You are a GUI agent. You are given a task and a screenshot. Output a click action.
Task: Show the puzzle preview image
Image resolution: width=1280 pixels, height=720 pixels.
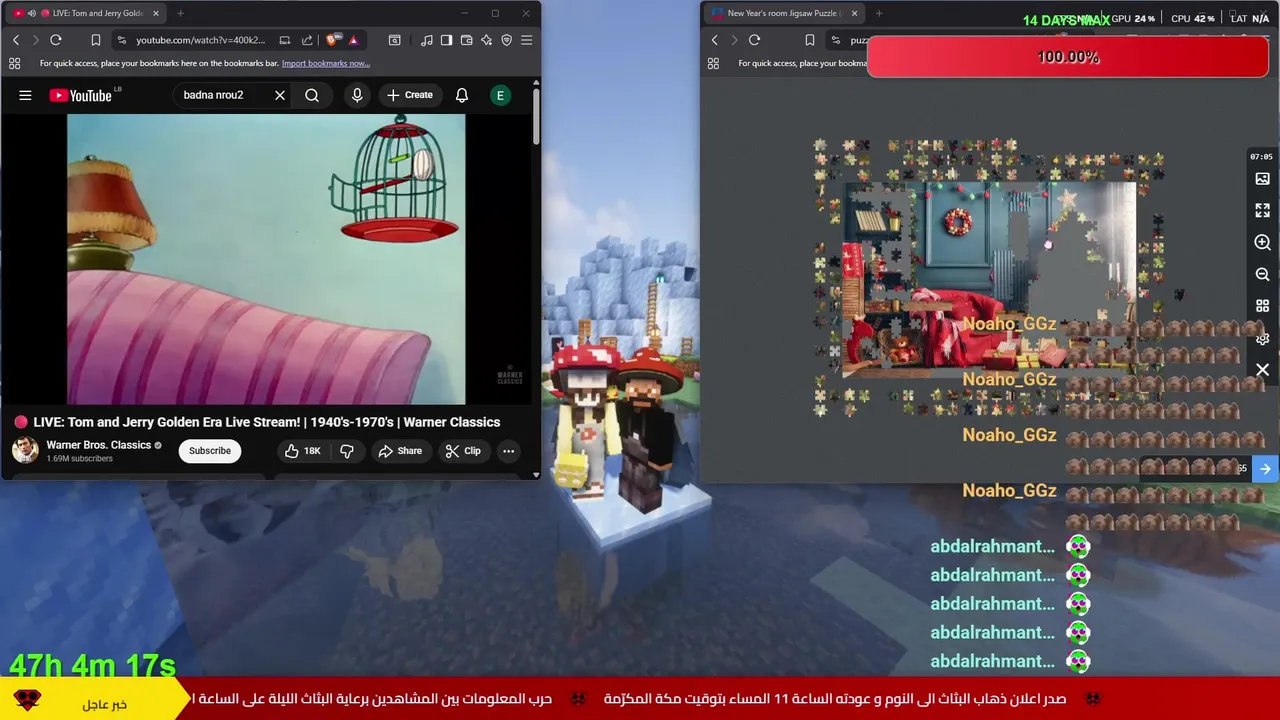click(1262, 179)
